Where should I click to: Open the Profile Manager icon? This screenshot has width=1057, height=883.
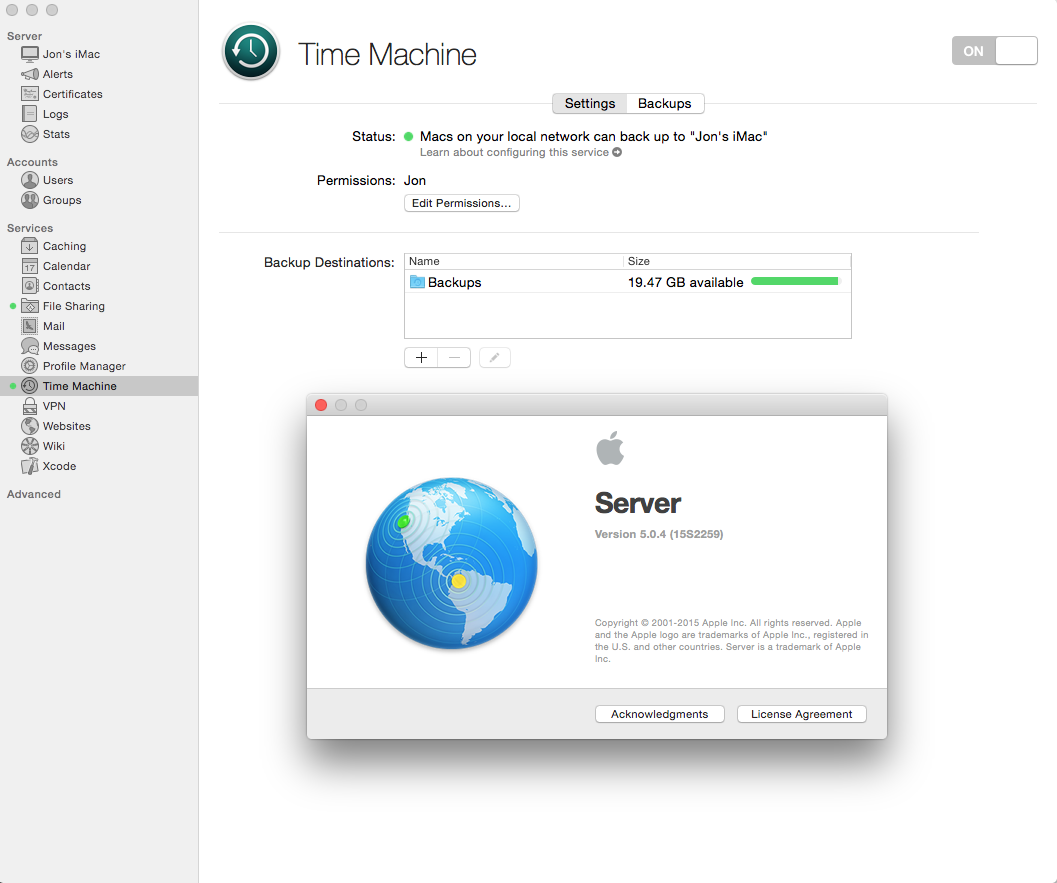point(30,366)
